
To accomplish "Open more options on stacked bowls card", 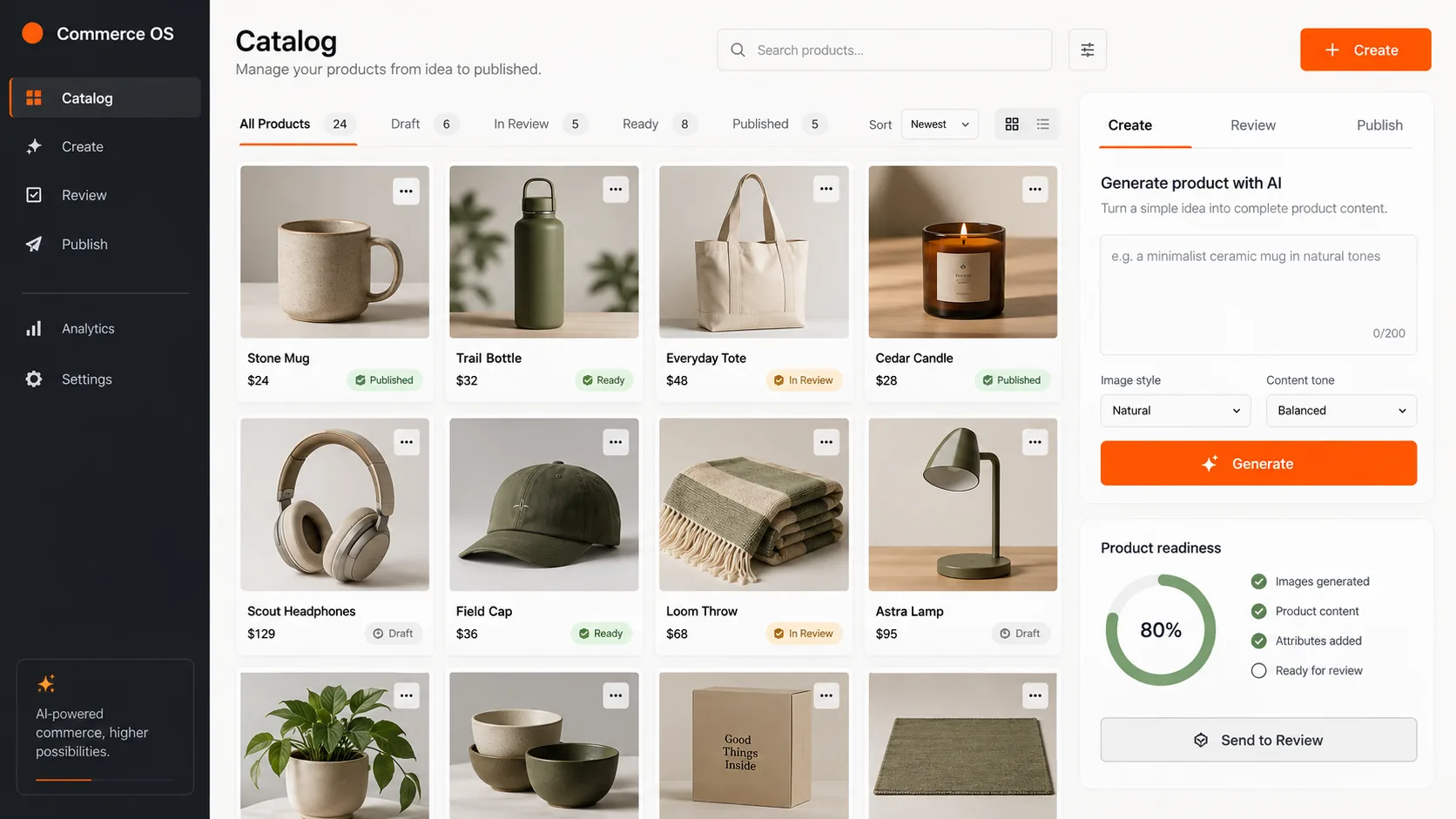I will click(x=616, y=695).
